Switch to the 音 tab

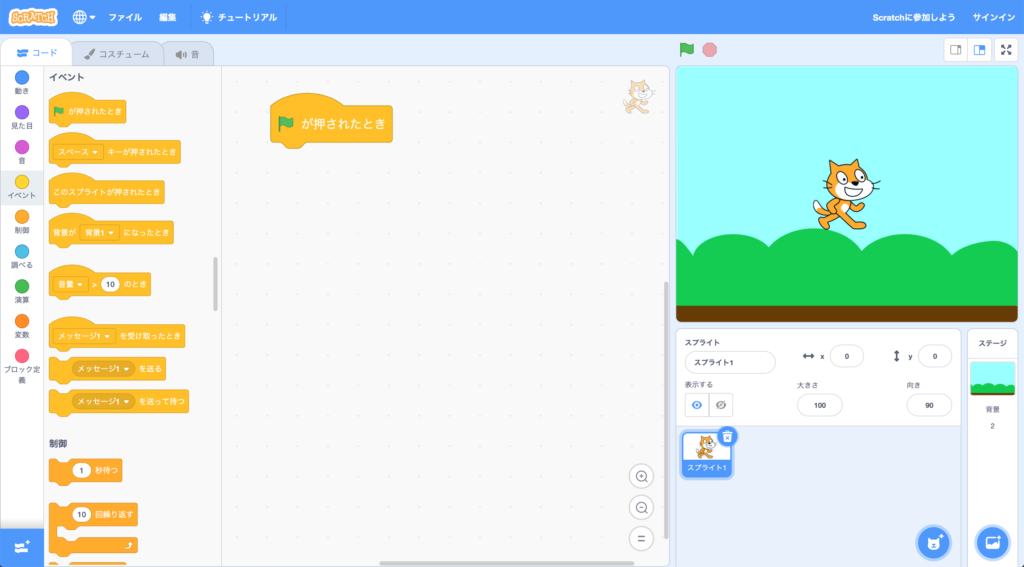[x=187, y=54]
